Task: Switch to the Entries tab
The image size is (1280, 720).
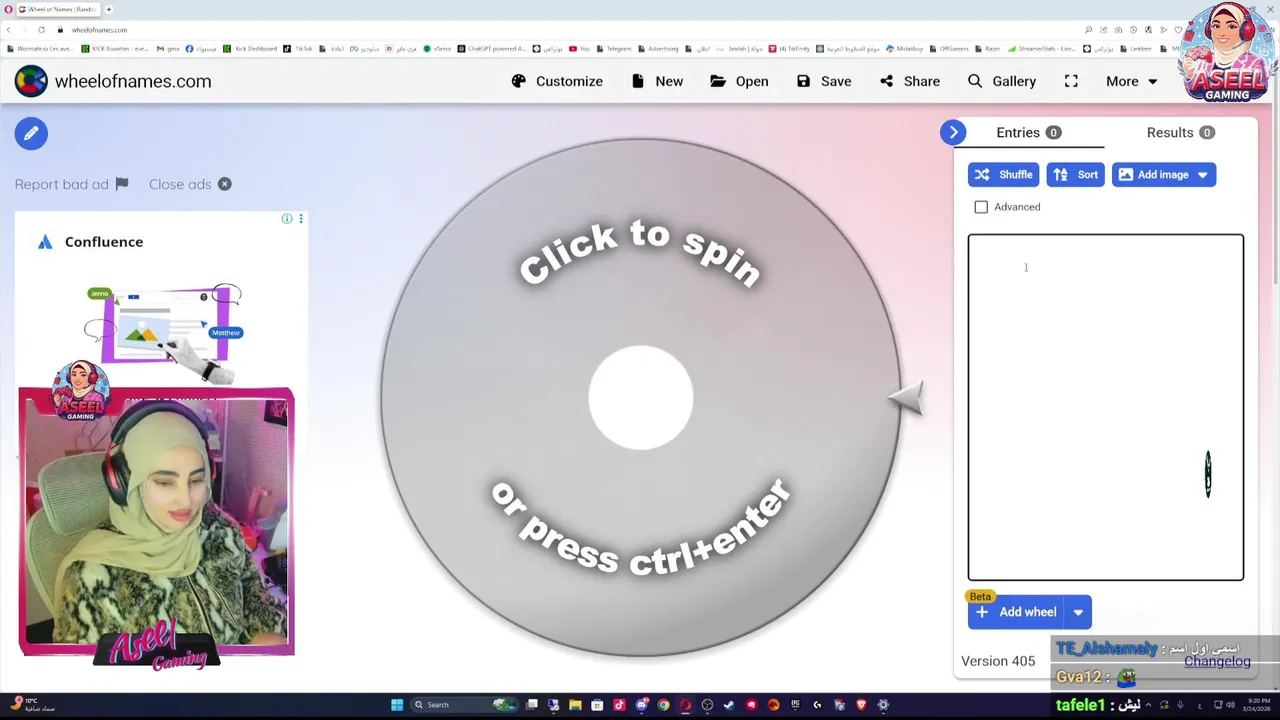Action: [x=1028, y=132]
